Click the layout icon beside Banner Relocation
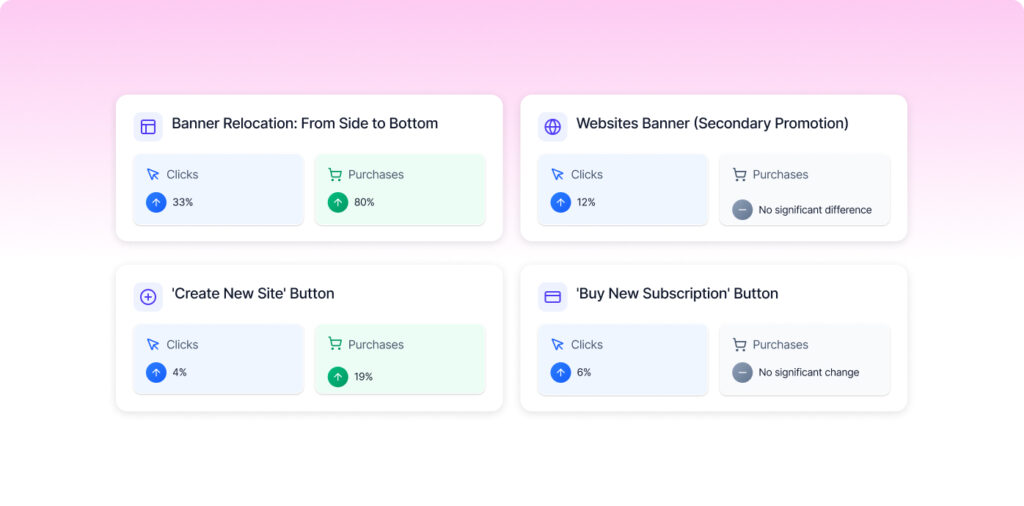The width and height of the screenshot is (1024, 506). pos(148,126)
